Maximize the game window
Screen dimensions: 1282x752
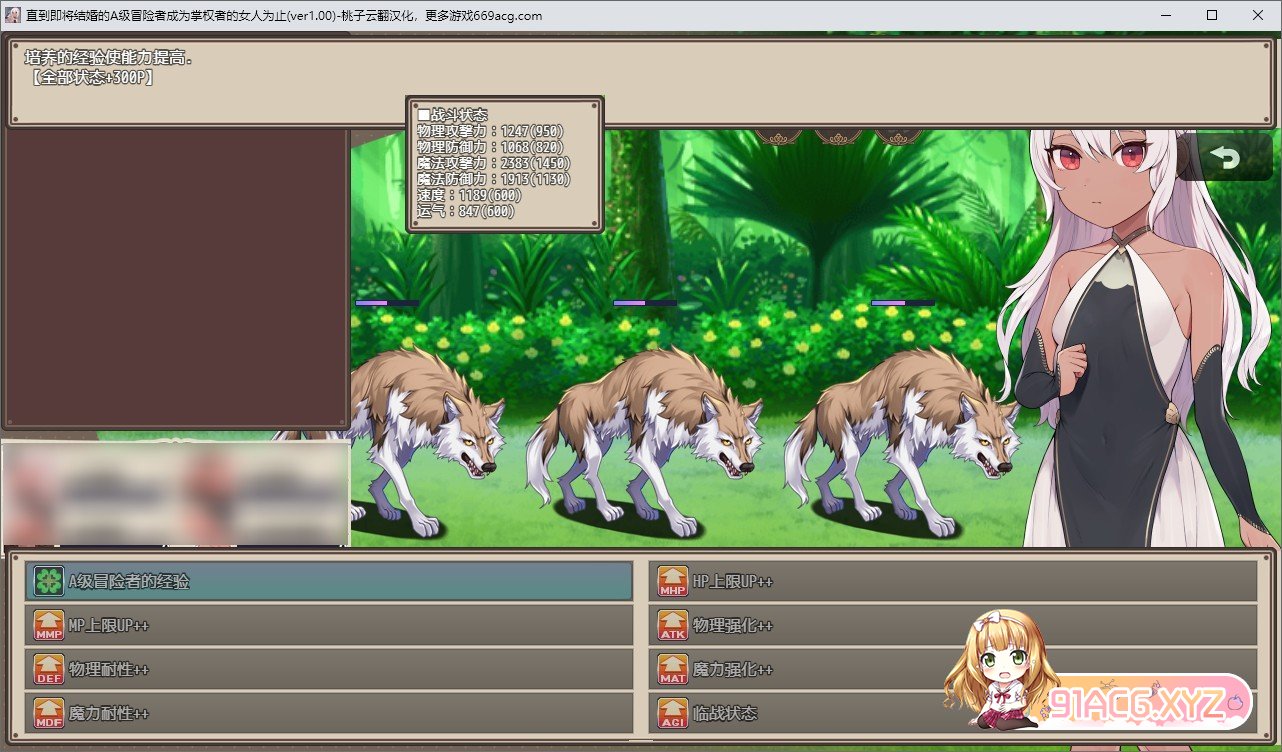(1212, 15)
